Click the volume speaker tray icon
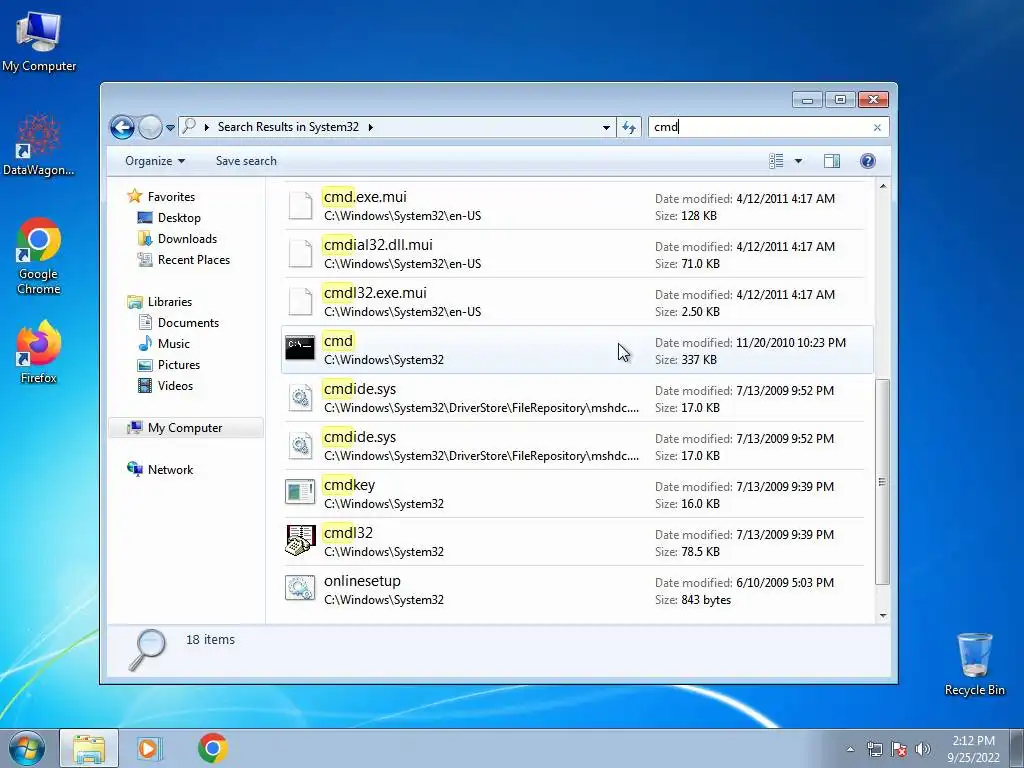 923,749
